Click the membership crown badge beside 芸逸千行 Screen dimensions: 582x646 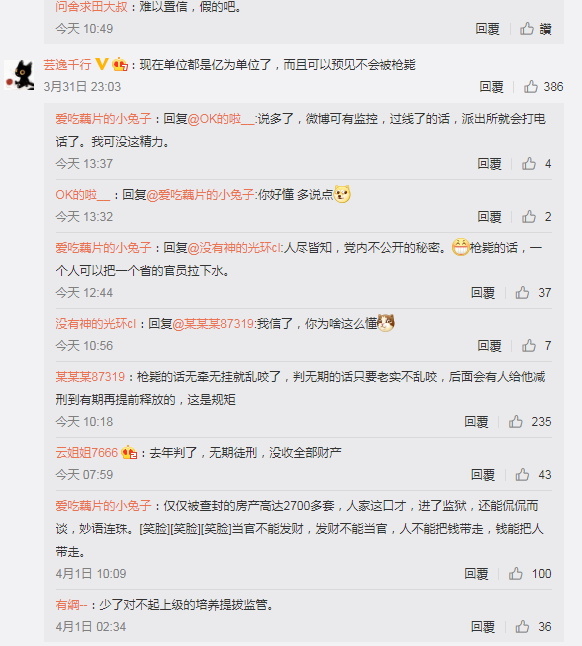[120, 64]
